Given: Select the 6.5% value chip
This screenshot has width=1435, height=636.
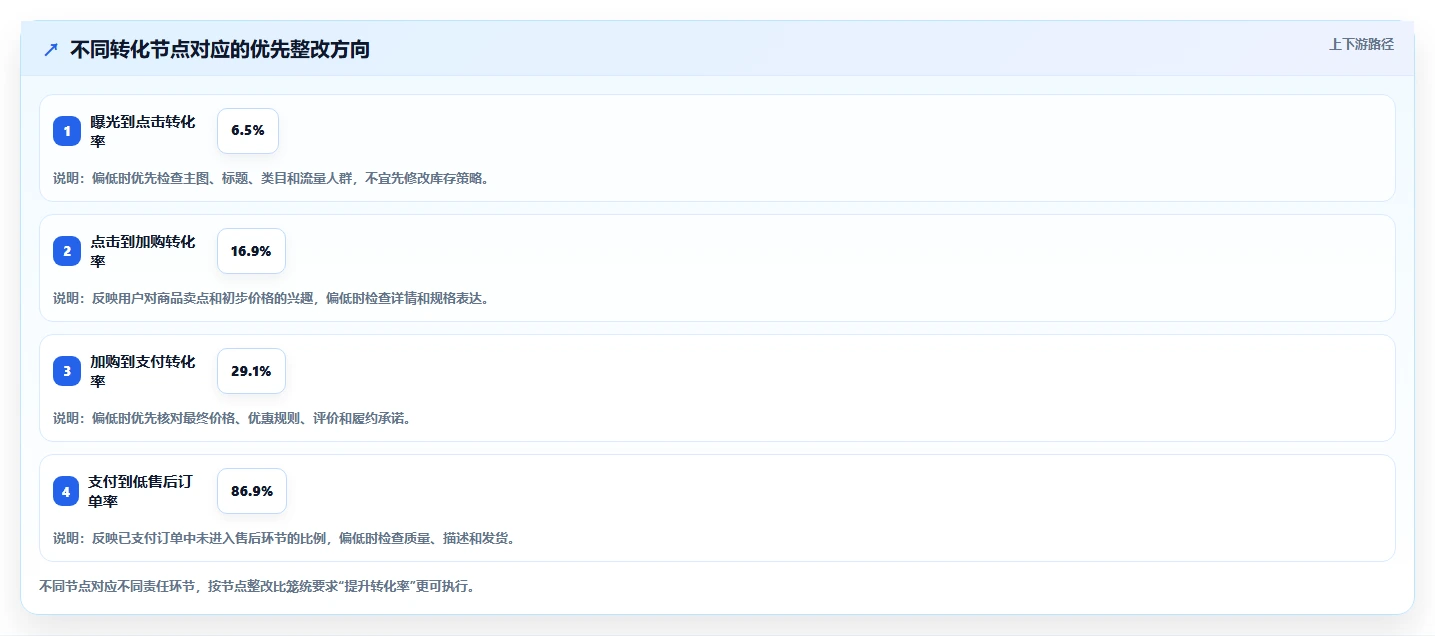Looking at the screenshot, I should click(x=247, y=131).
